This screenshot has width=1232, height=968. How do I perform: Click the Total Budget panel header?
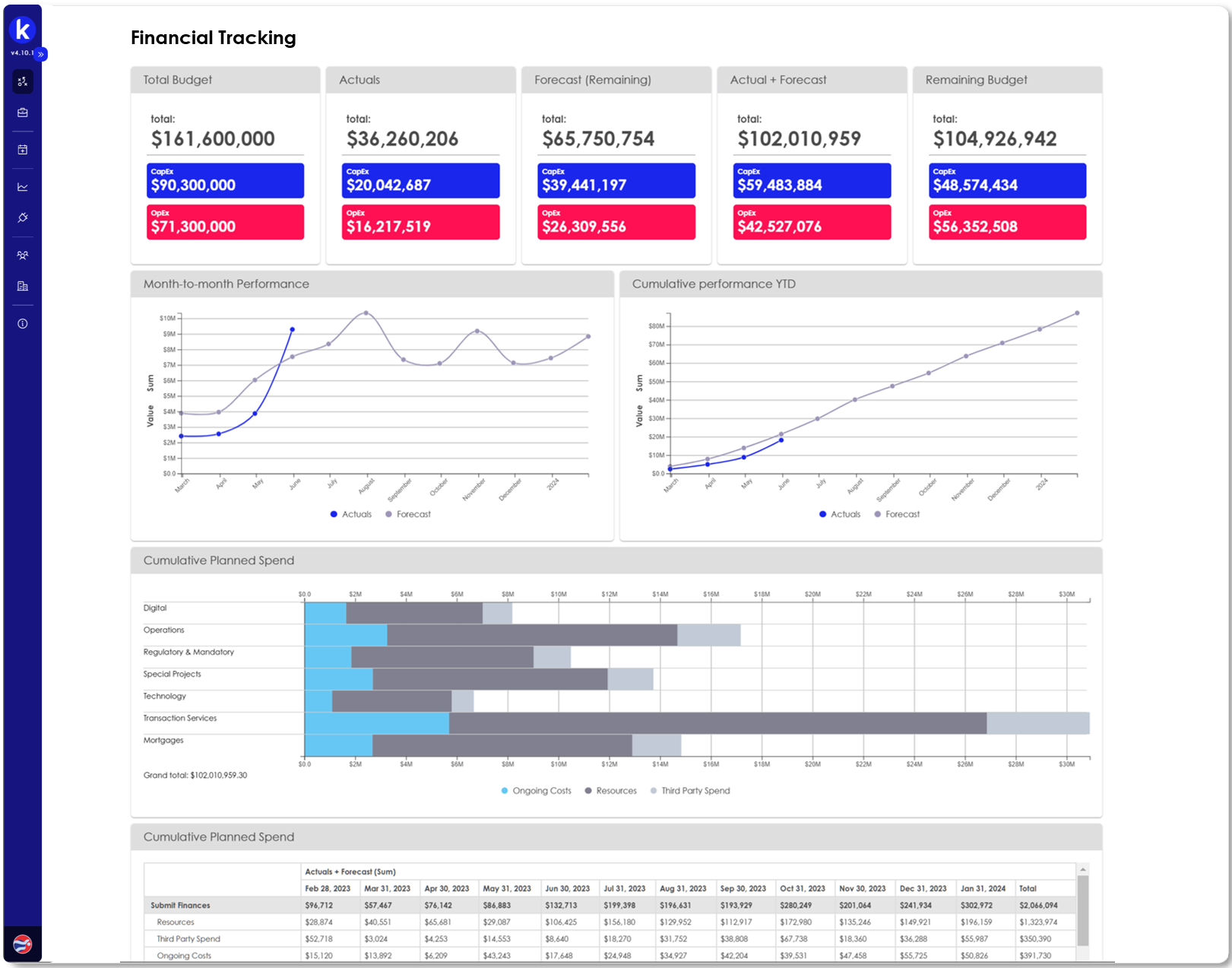pyautogui.click(x=225, y=80)
